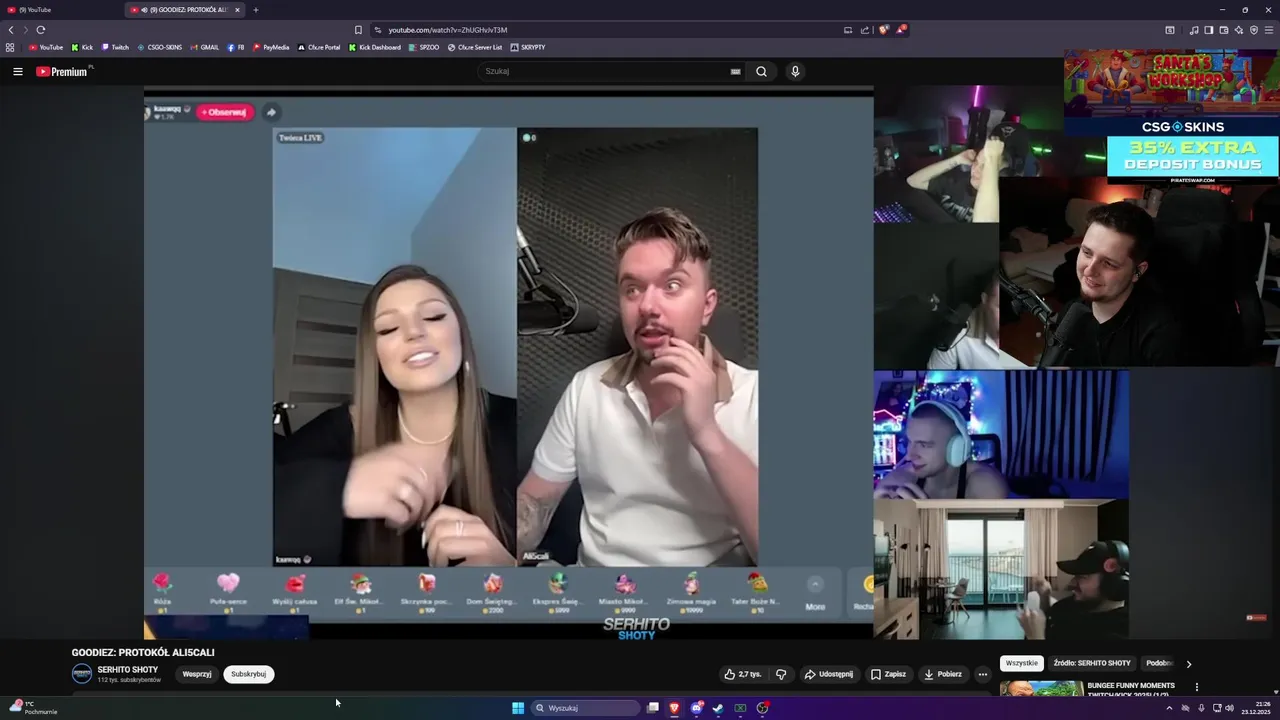Switch to the first YouTube tab
The image size is (1280, 720).
[x=62, y=10]
